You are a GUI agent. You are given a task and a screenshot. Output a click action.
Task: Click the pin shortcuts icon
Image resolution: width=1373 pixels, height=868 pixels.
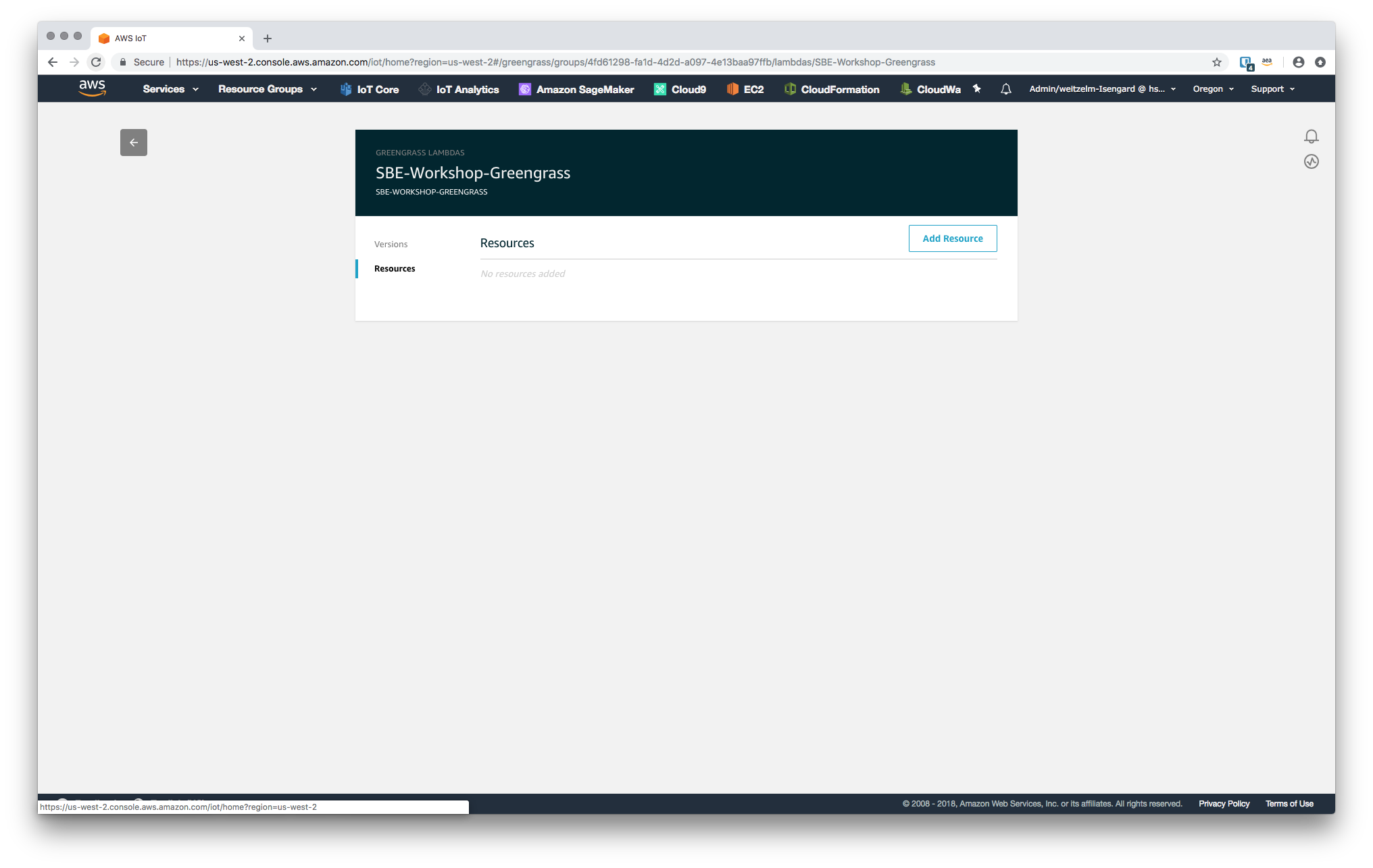pyautogui.click(x=976, y=88)
